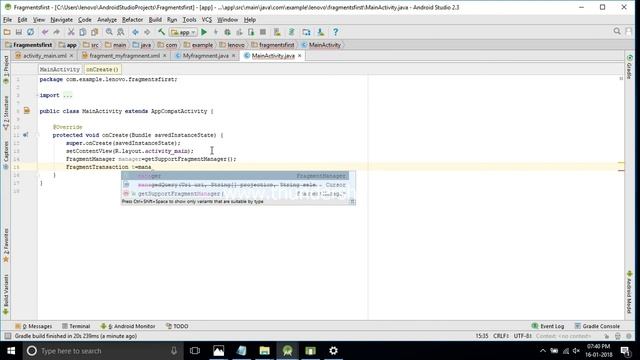This screenshot has height=360, width=640.
Task: Open the Analyze menu
Action: (107, 20)
